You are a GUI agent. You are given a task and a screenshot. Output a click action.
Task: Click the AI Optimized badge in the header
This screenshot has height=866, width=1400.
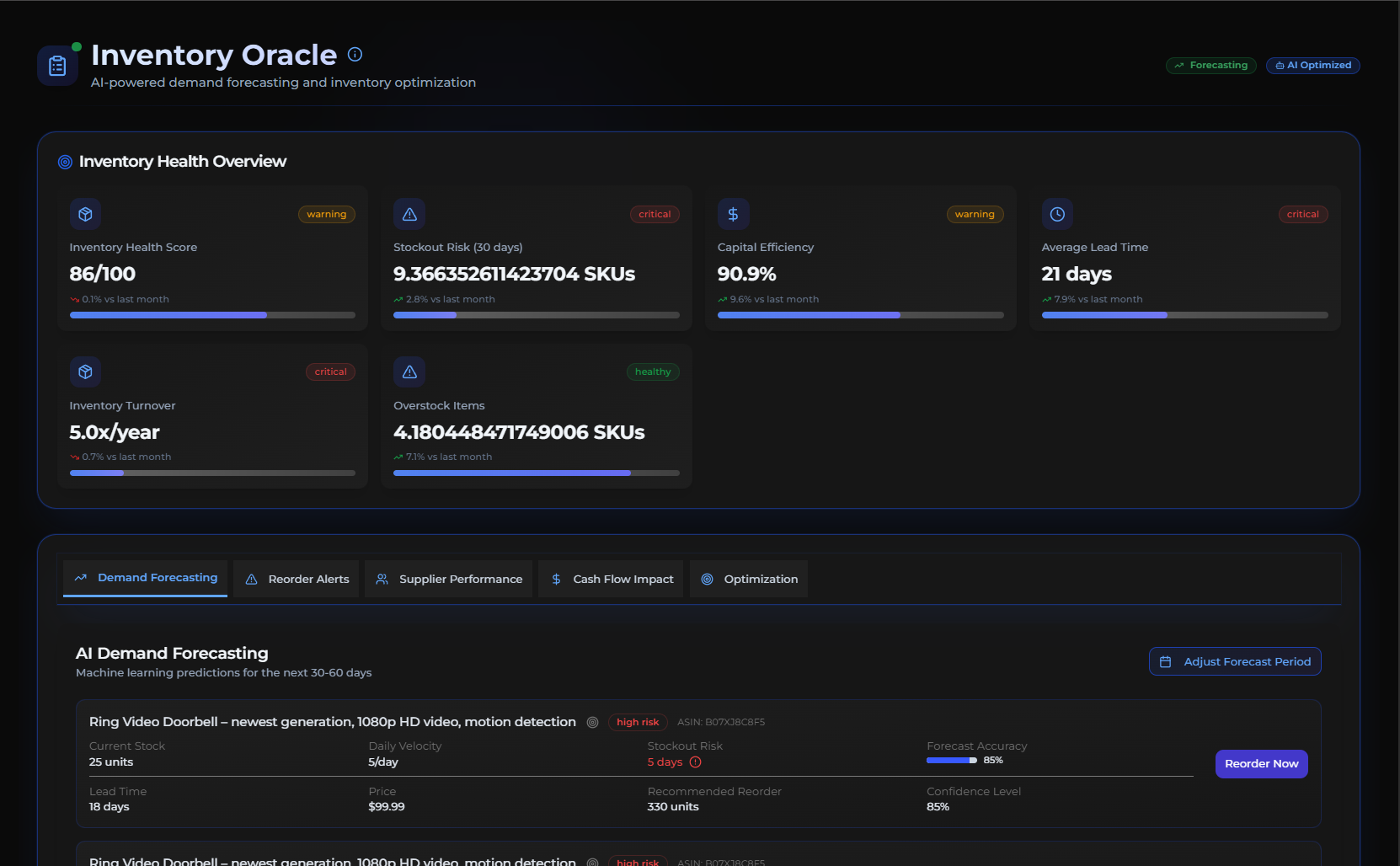pos(1313,66)
